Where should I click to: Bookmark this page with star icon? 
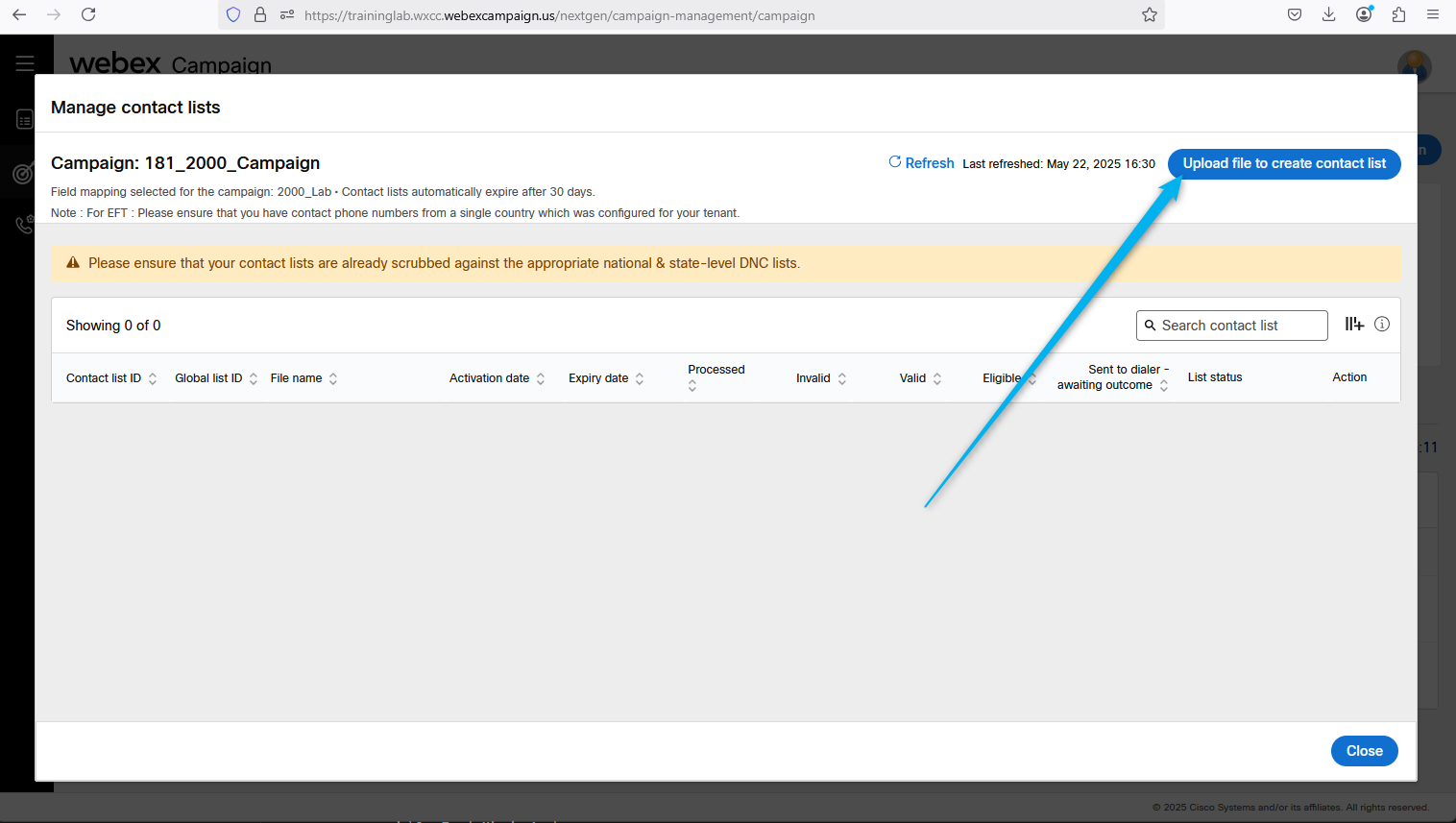pyautogui.click(x=1149, y=14)
